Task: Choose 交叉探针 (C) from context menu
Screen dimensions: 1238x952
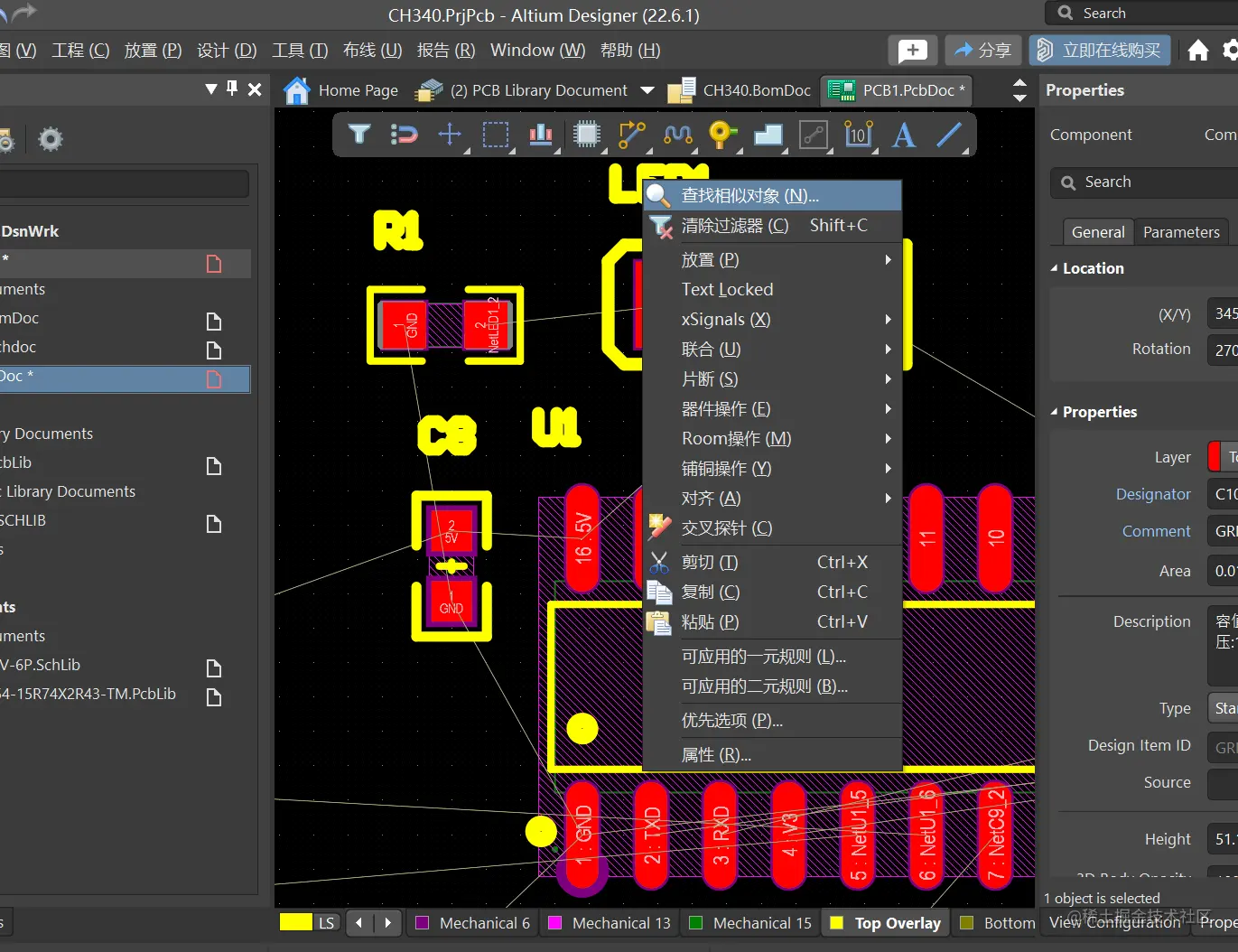Action: pos(772,528)
